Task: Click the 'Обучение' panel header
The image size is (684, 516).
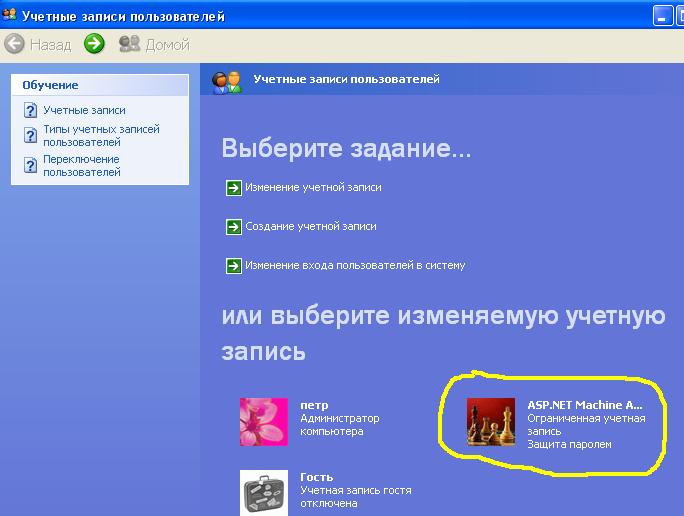Action: [x=100, y=85]
